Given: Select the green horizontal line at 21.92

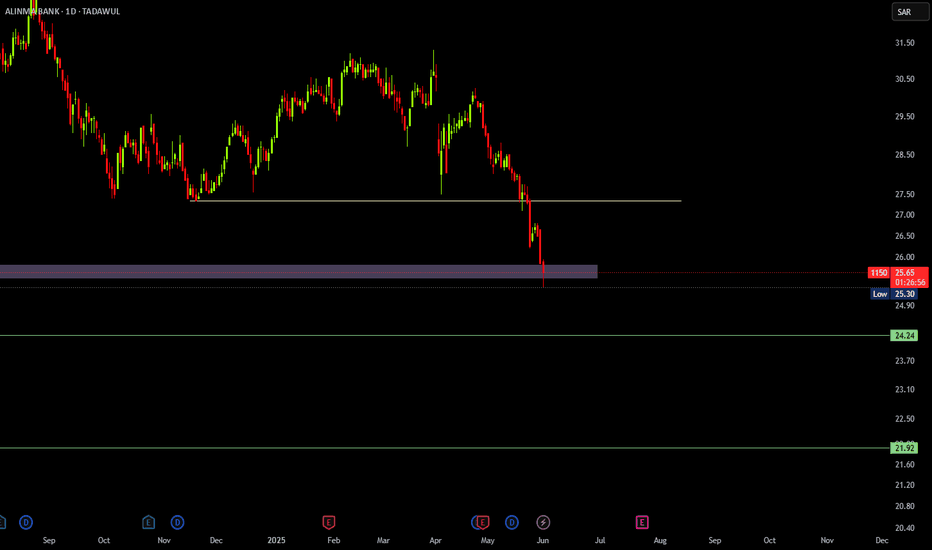Looking at the screenshot, I should click(x=445, y=448).
